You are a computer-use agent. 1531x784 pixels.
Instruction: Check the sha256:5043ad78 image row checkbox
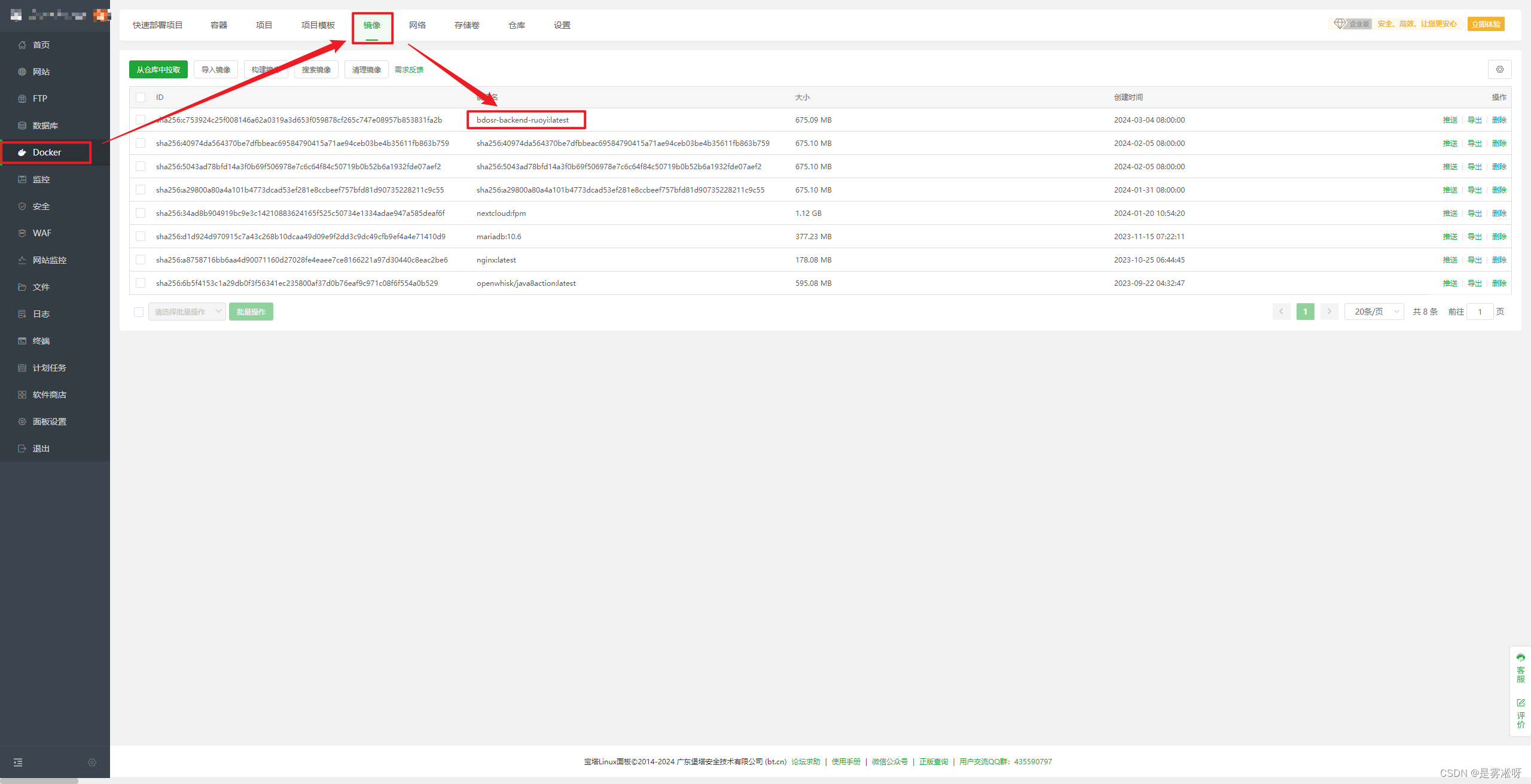tap(141, 167)
